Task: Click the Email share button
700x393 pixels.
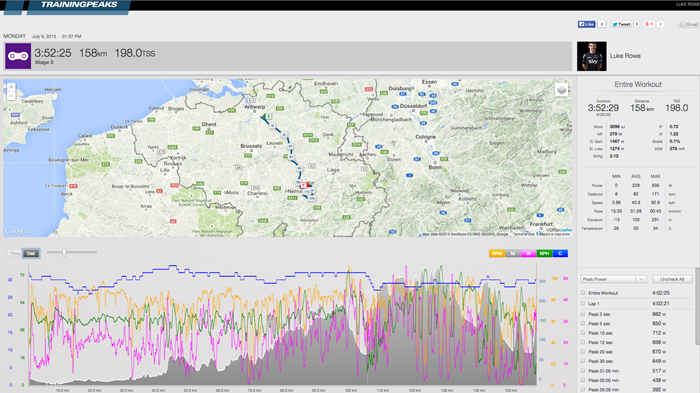Action: coord(689,24)
